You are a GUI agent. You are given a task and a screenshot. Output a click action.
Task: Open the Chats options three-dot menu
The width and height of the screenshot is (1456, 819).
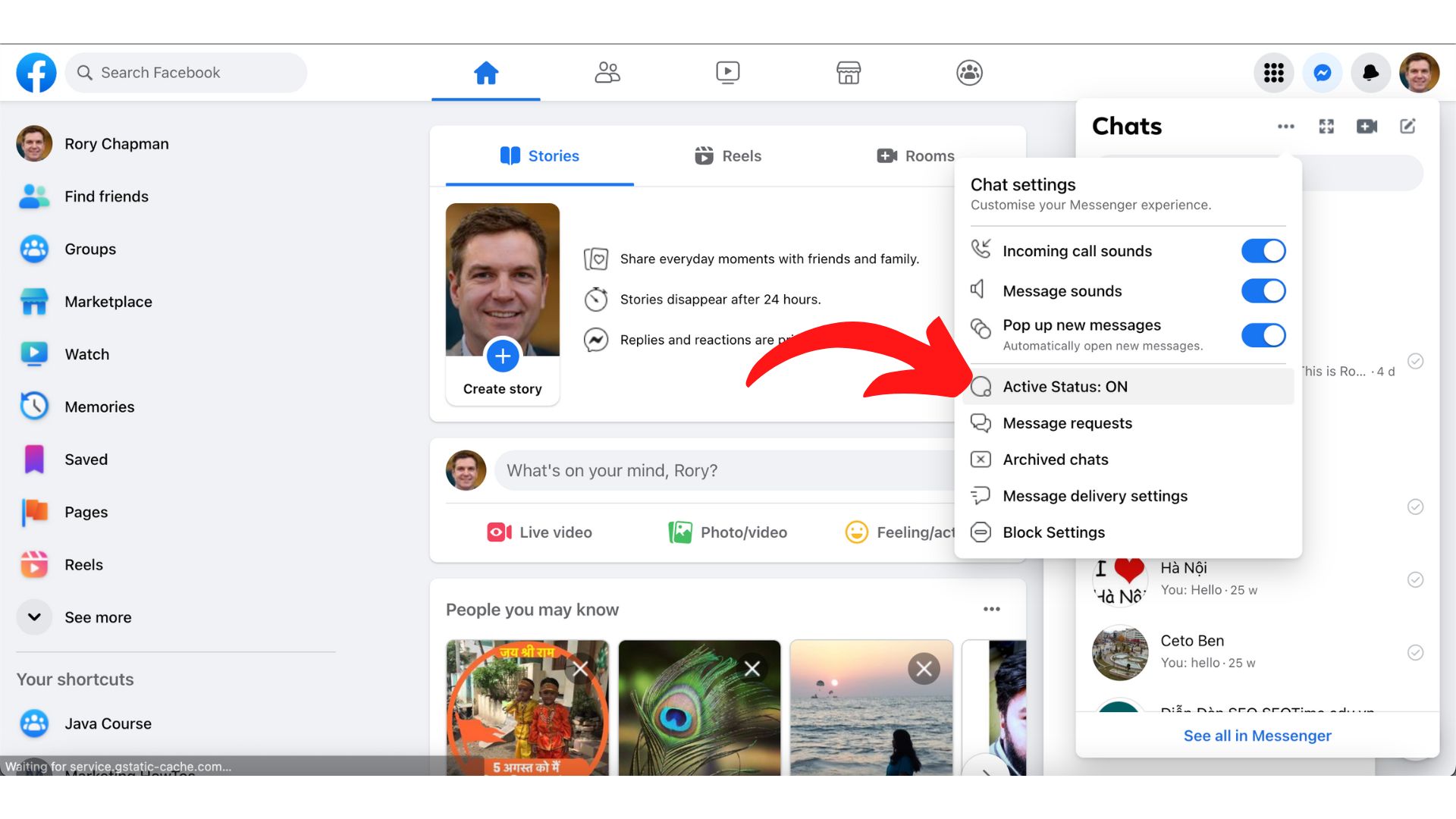(1286, 126)
